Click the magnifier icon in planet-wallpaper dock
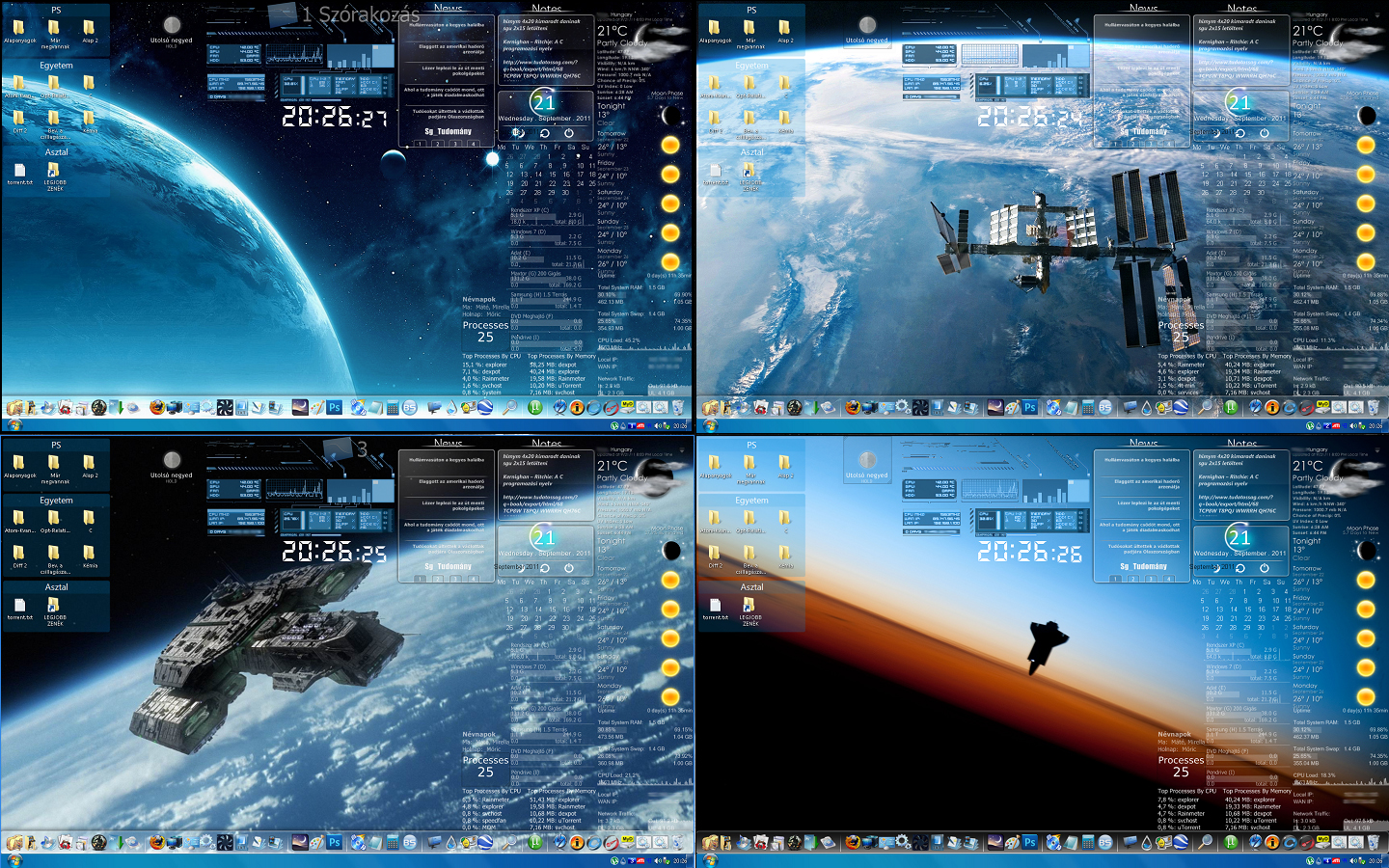 coord(508,407)
